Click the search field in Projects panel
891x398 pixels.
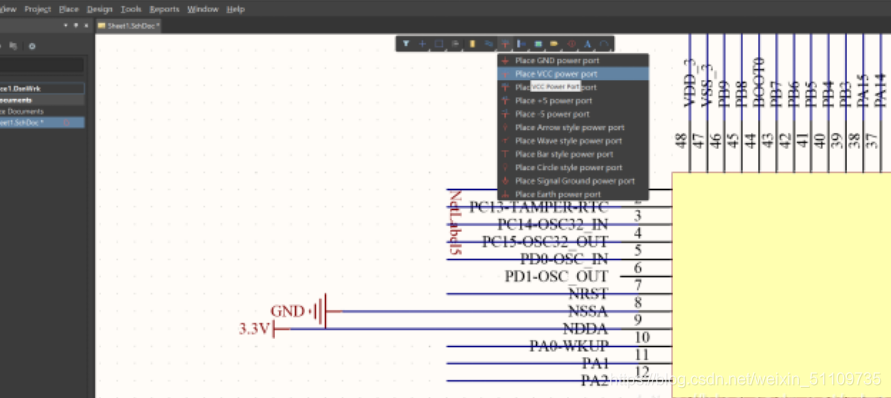[x=42, y=65]
